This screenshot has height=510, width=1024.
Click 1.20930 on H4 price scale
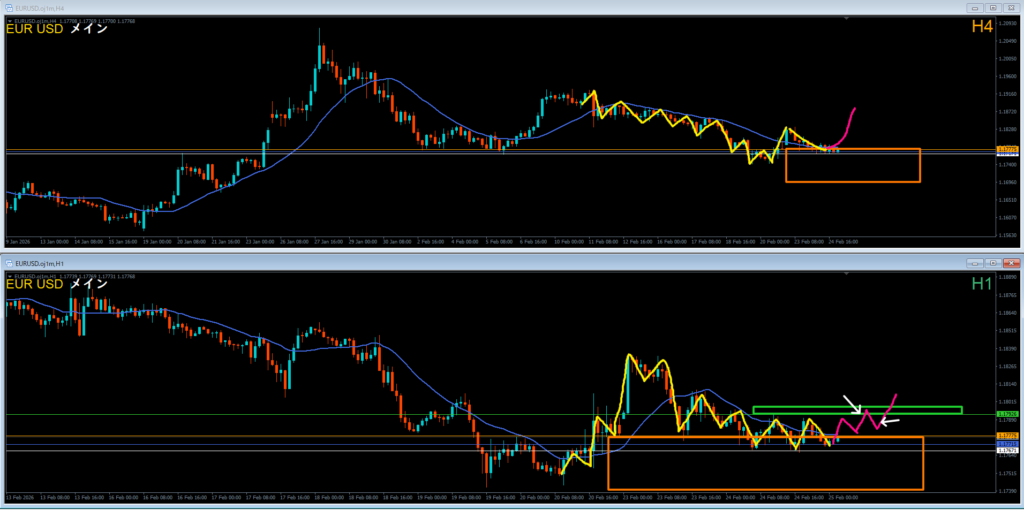pos(1008,23)
